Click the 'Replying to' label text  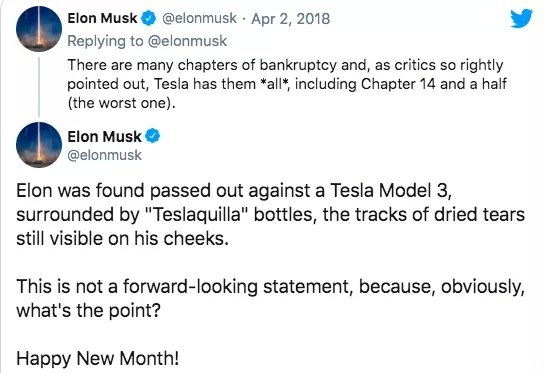coord(105,41)
